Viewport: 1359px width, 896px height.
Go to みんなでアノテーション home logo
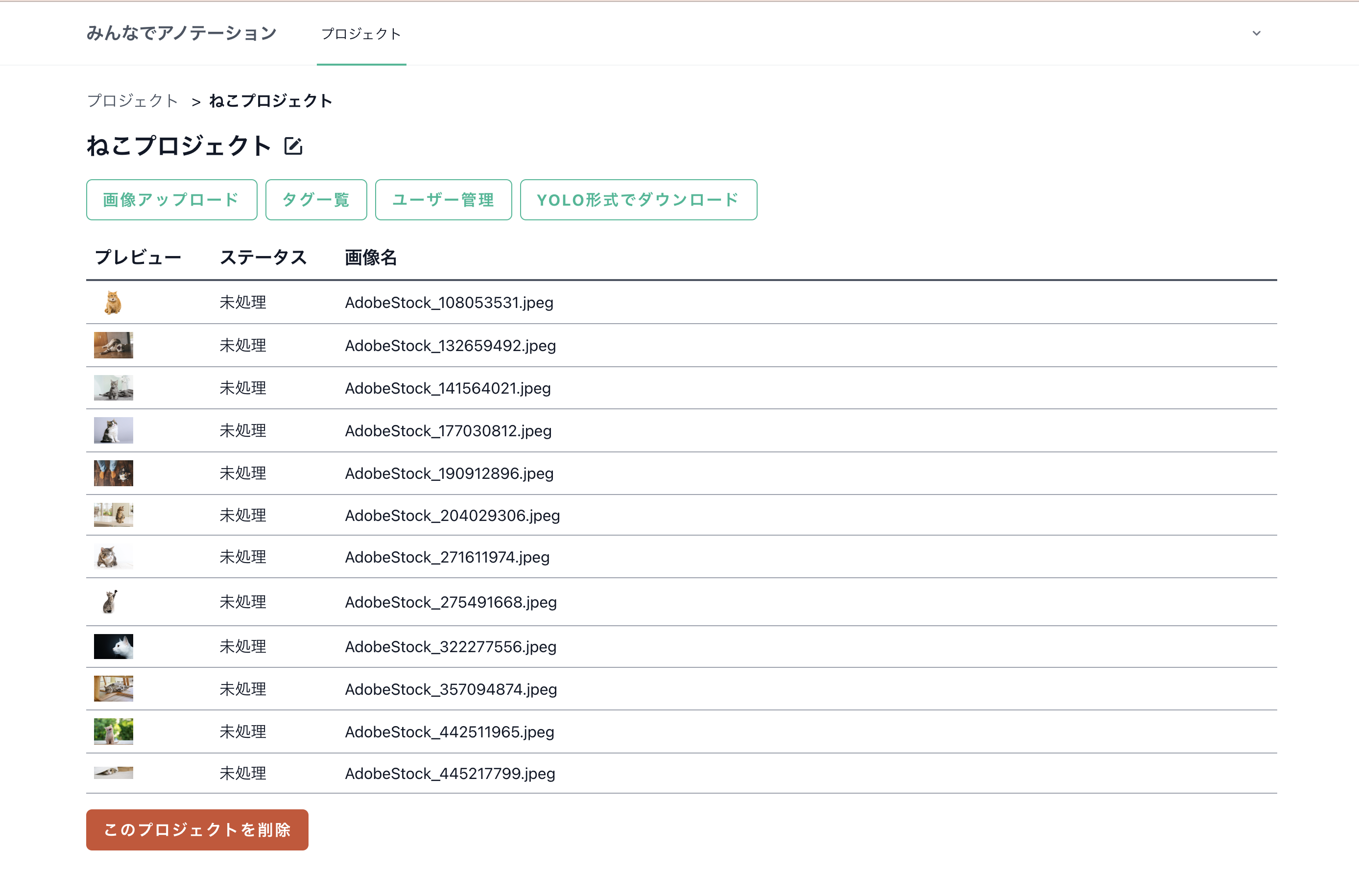tap(181, 33)
